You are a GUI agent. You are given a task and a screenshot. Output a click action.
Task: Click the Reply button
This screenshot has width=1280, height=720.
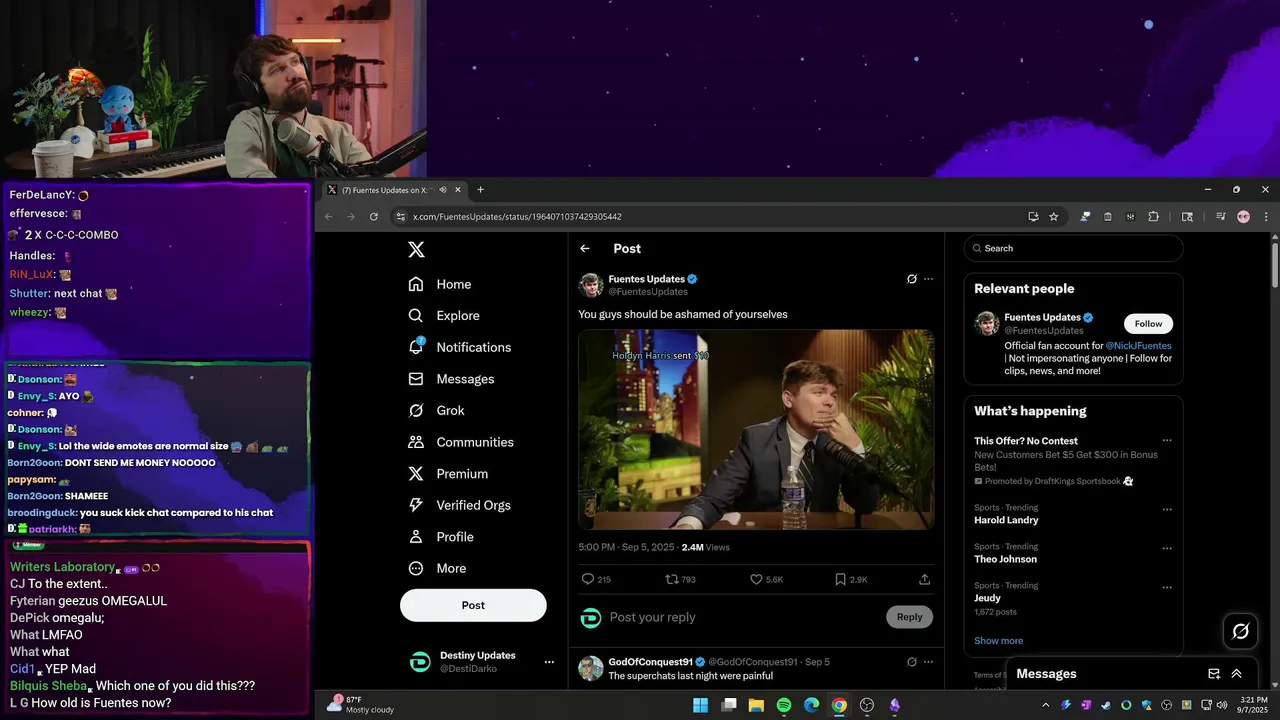click(x=909, y=617)
